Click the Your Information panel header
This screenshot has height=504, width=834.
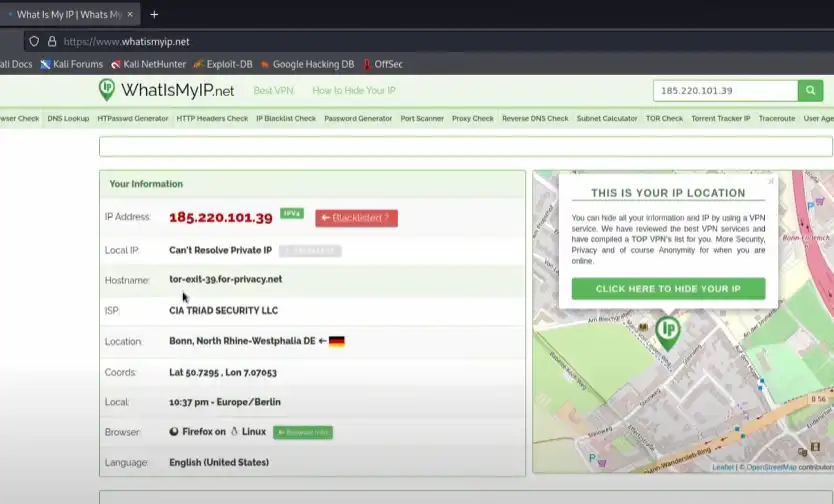(x=312, y=184)
